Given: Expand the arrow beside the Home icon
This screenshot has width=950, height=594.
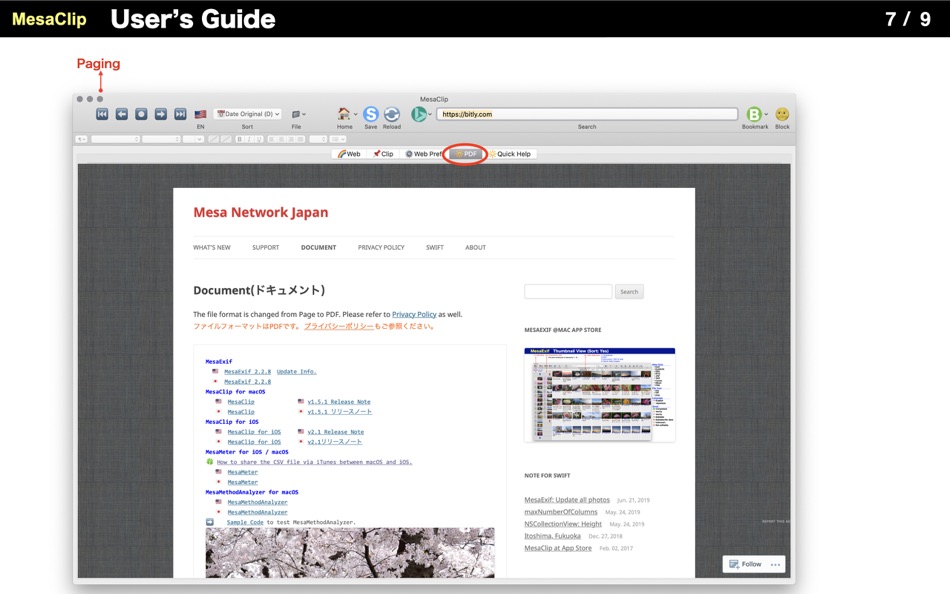Looking at the screenshot, I should pos(355,114).
